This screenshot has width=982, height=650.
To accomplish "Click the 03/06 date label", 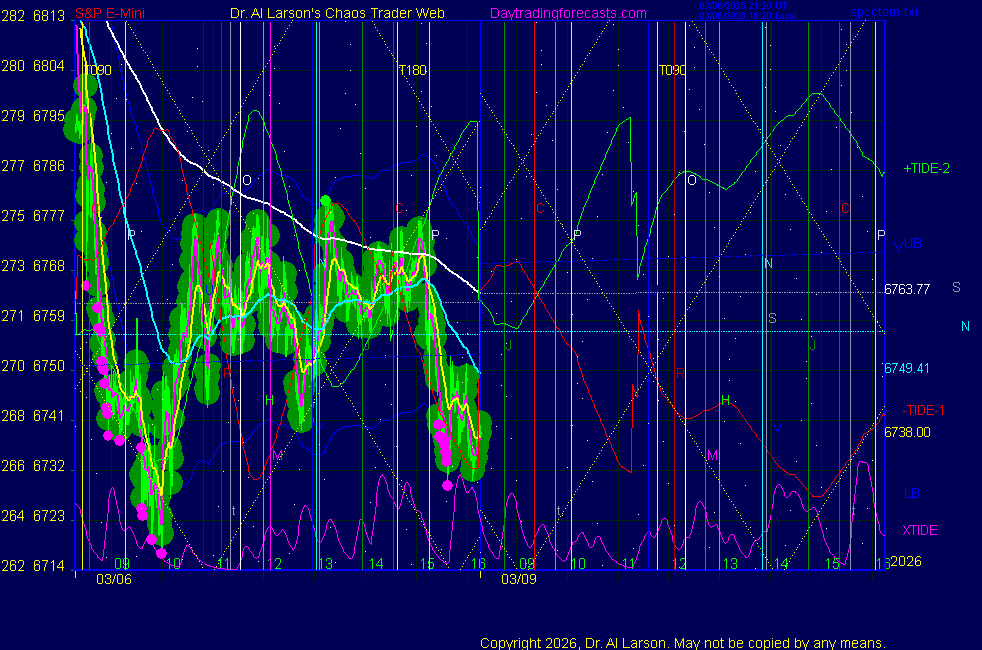I will [113, 579].
